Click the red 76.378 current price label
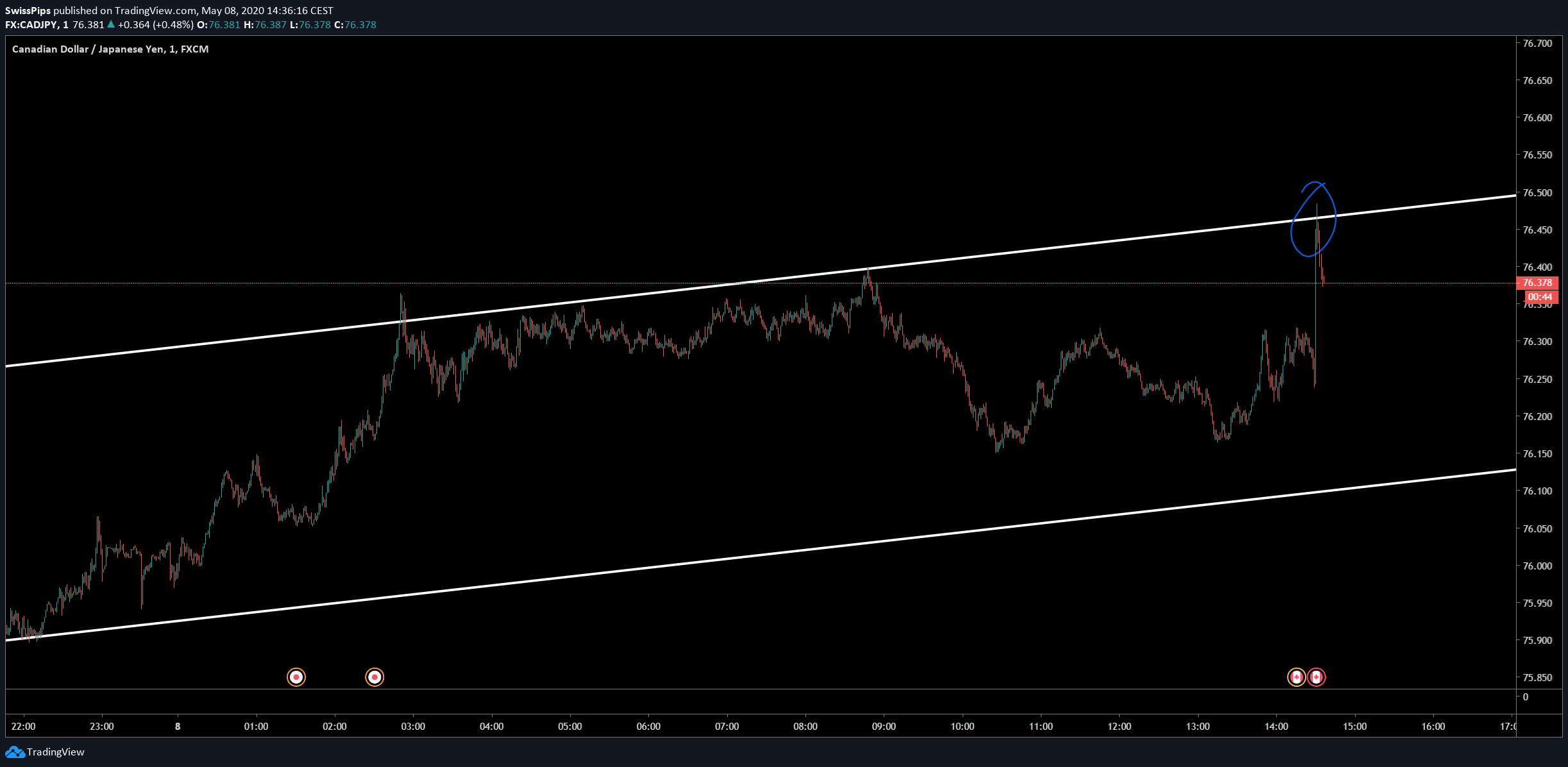 click(x=1537, y=283)
